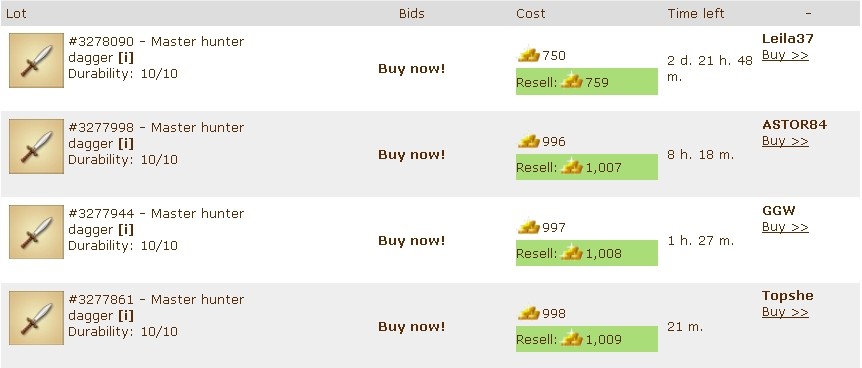The image size is (862, 368).
Task: Buy dagger from GGW
Action: tap(785, 227)
